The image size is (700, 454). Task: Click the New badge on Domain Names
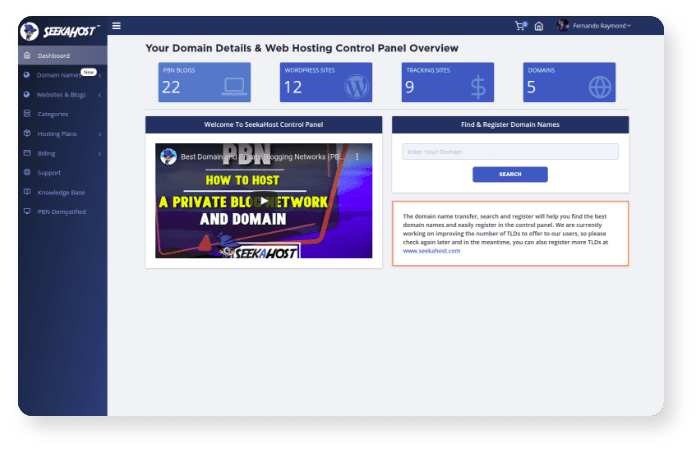88,72
